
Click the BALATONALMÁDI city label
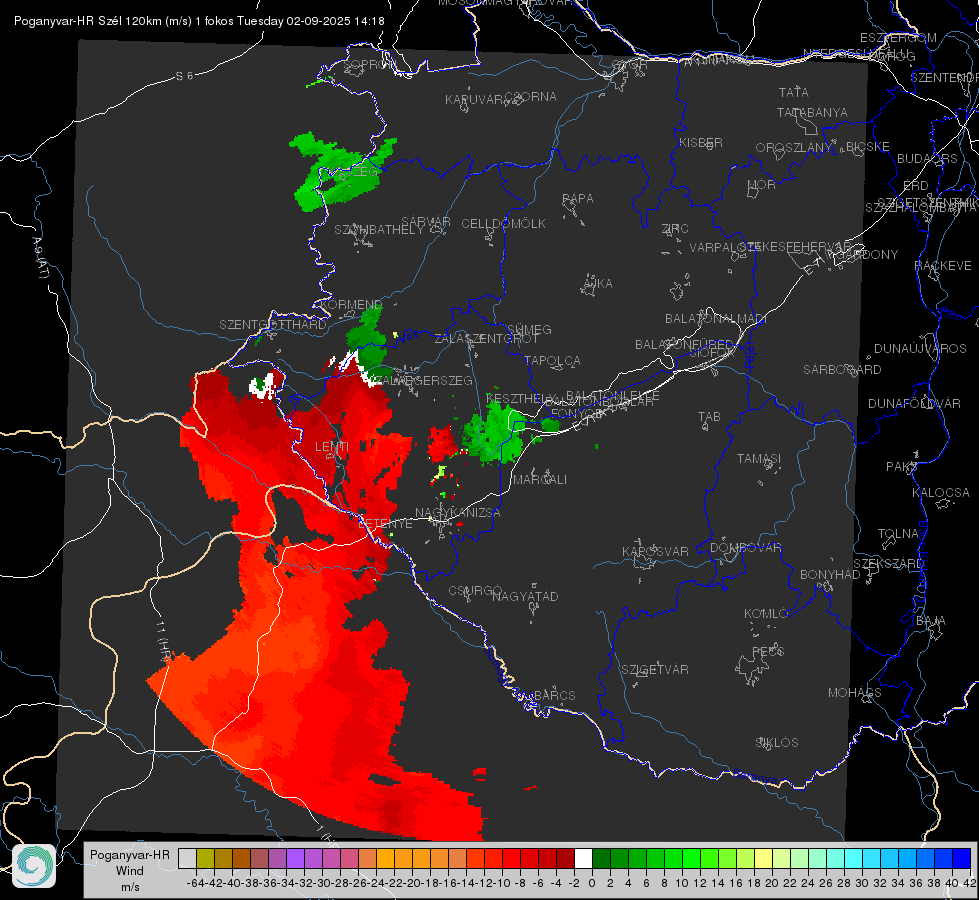tap(716, 319)
